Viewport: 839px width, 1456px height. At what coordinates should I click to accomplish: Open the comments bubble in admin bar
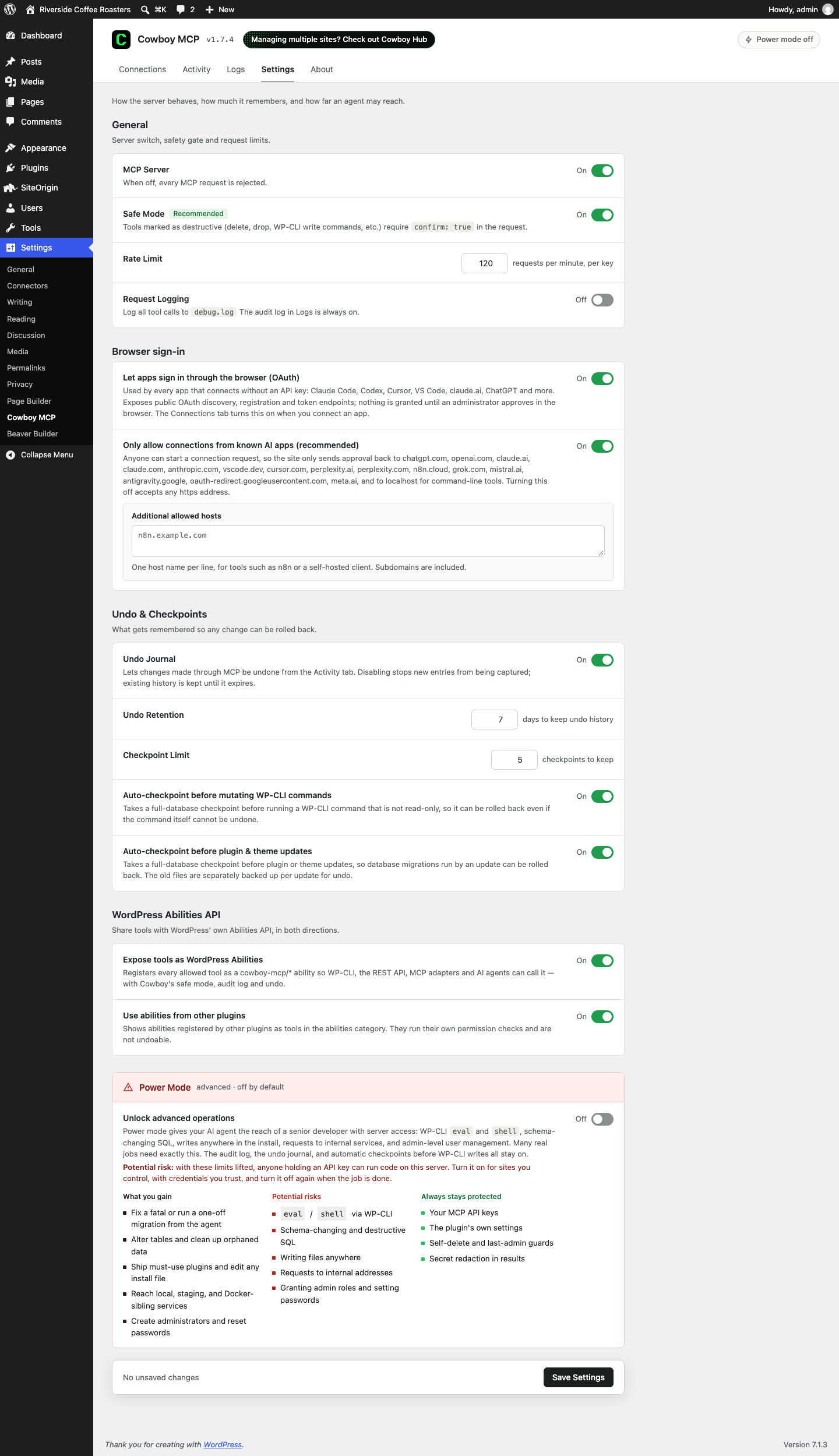pos(181,9)
